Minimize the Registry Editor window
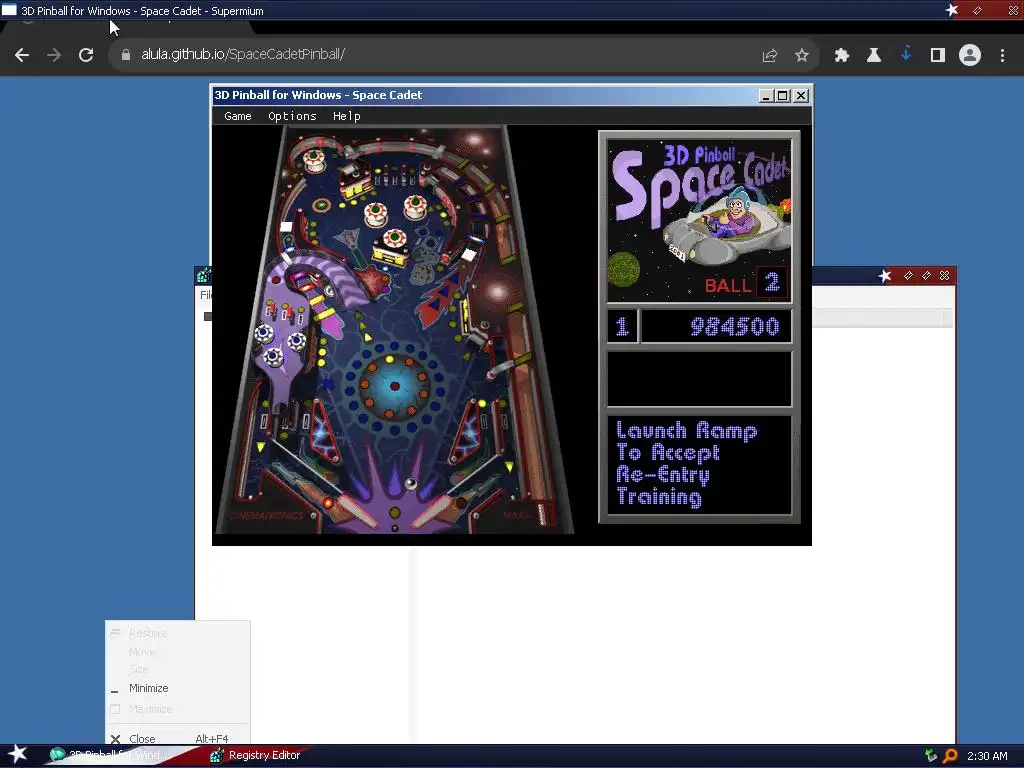This screenshot has width=1024, height=768. 908,276
